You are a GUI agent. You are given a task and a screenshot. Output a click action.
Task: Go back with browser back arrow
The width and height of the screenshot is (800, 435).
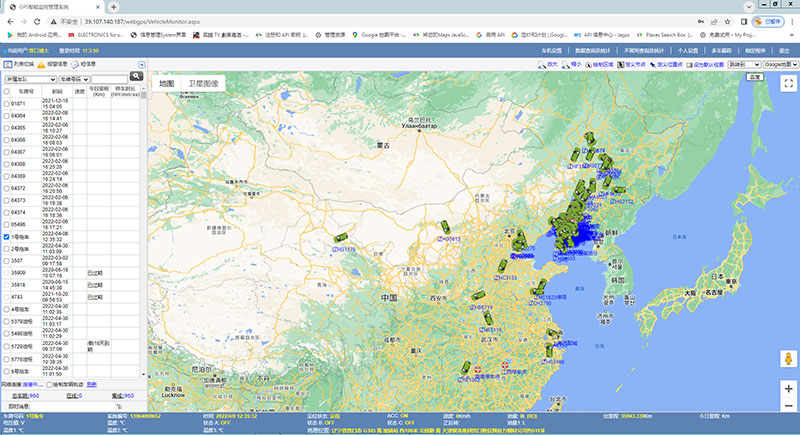pyautogui.click(x=10, y=21)
